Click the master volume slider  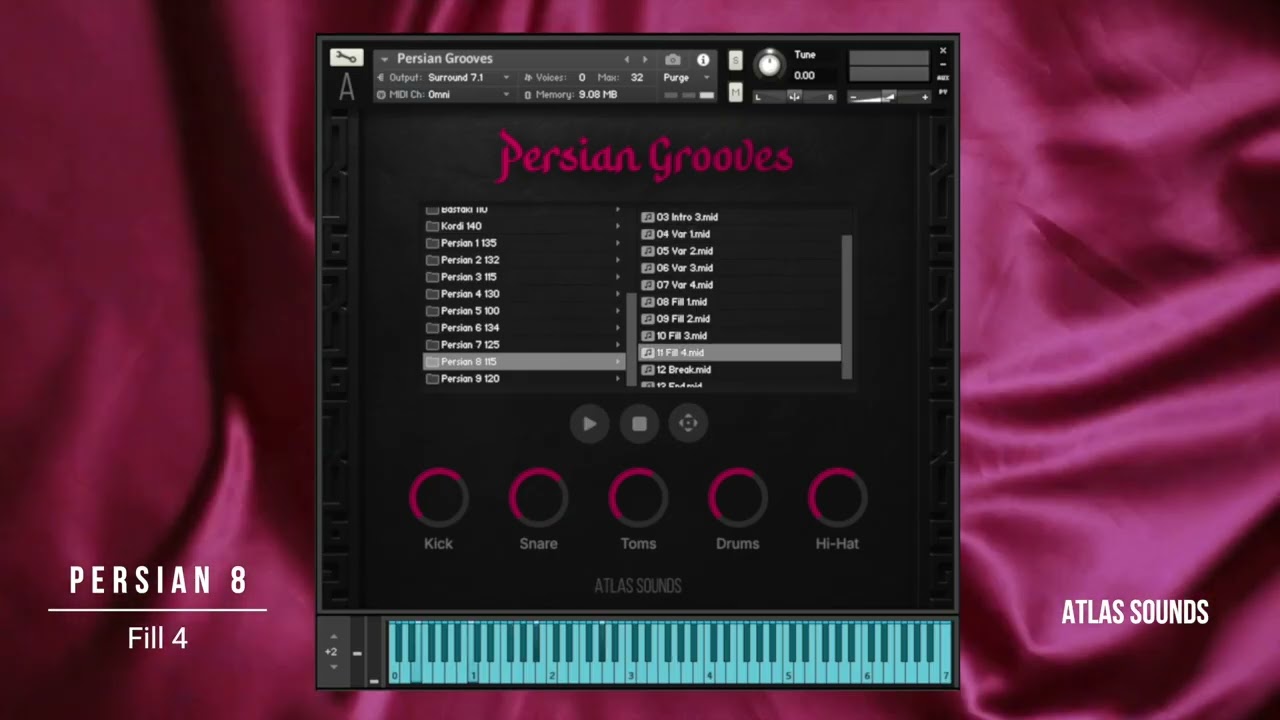(x=889, y=97)
